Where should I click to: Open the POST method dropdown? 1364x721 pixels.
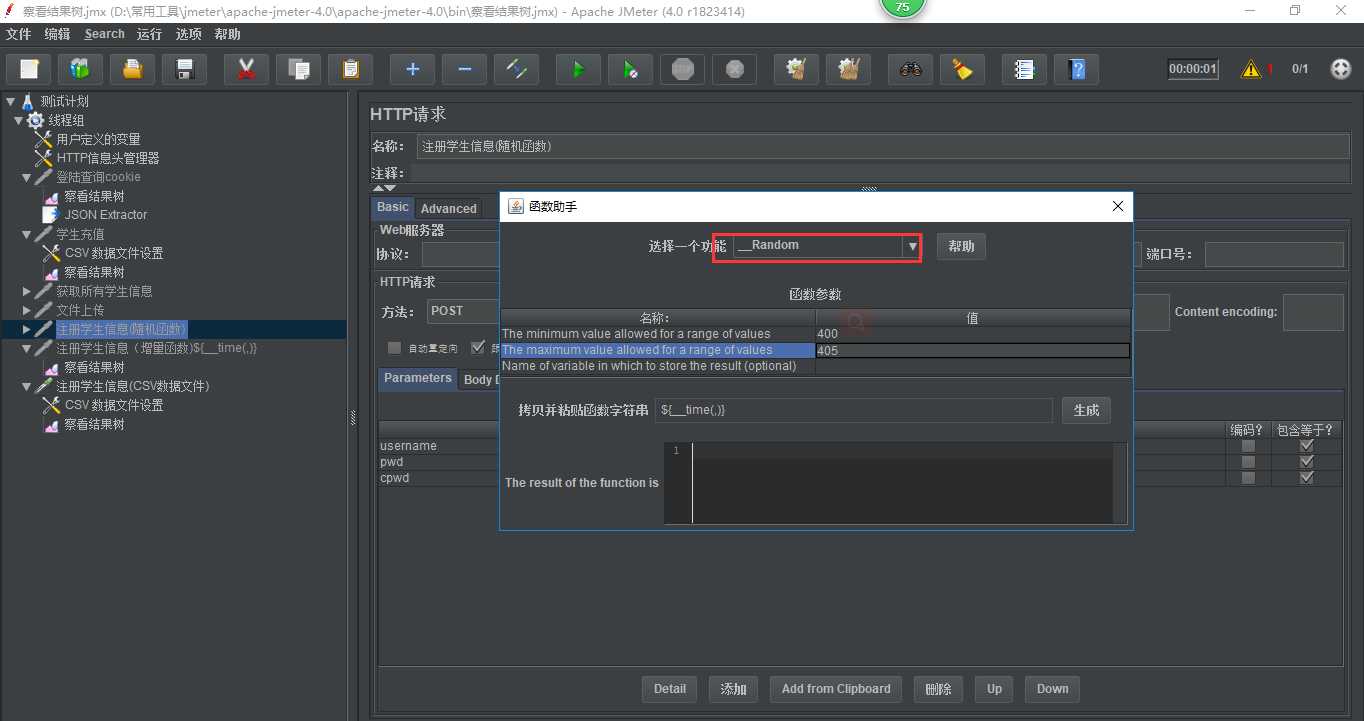(x=463, y=312)
